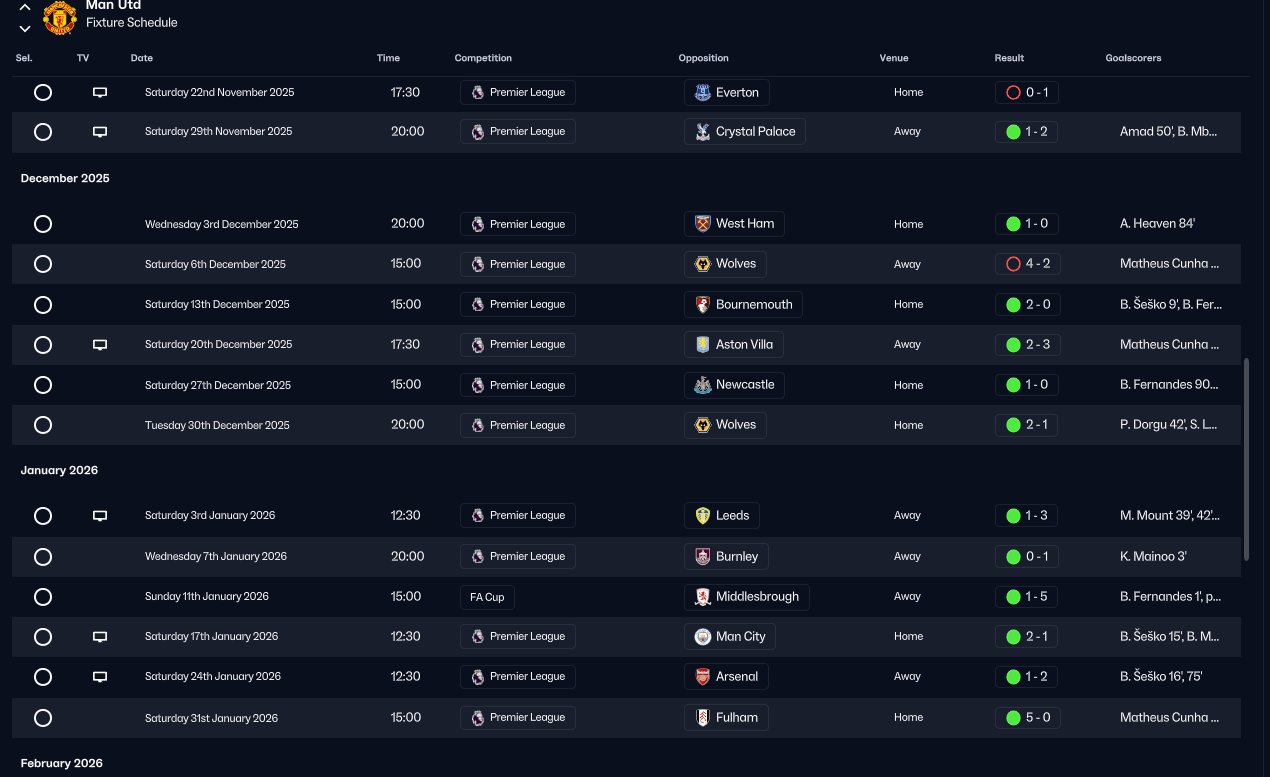Click 'Saturday 22nd November 2025' date

pos(220,92)
